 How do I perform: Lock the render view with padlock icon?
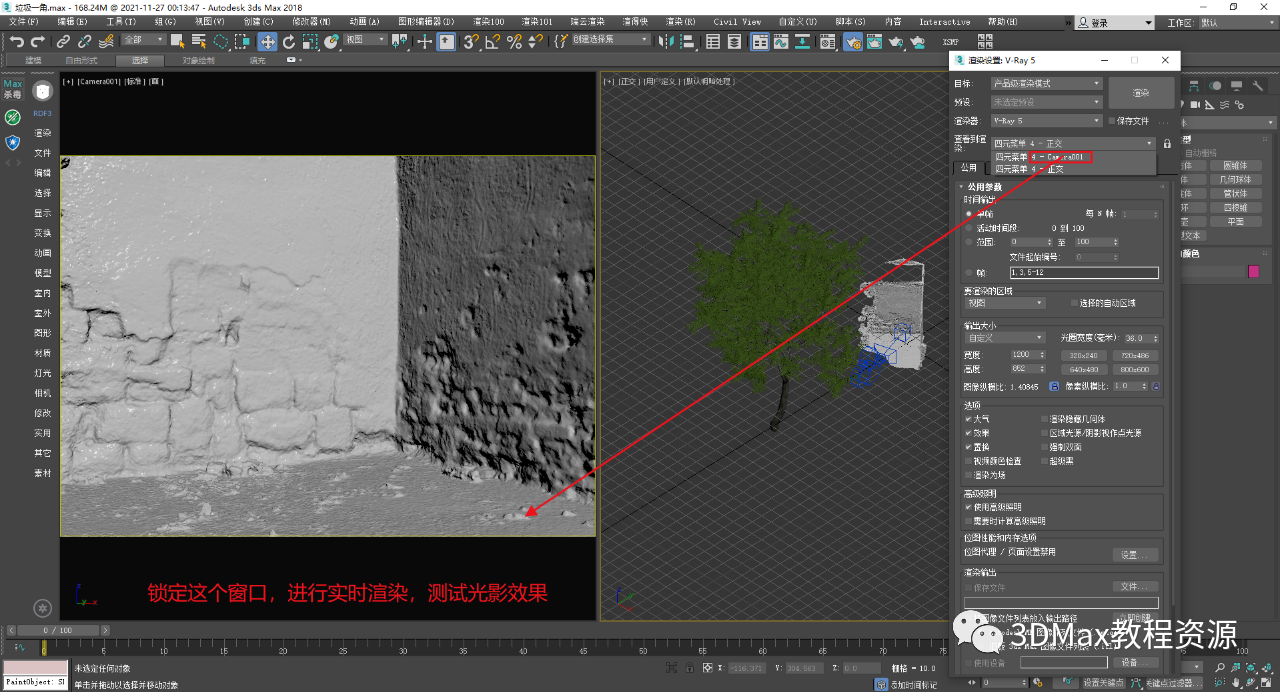(1166, 144)
